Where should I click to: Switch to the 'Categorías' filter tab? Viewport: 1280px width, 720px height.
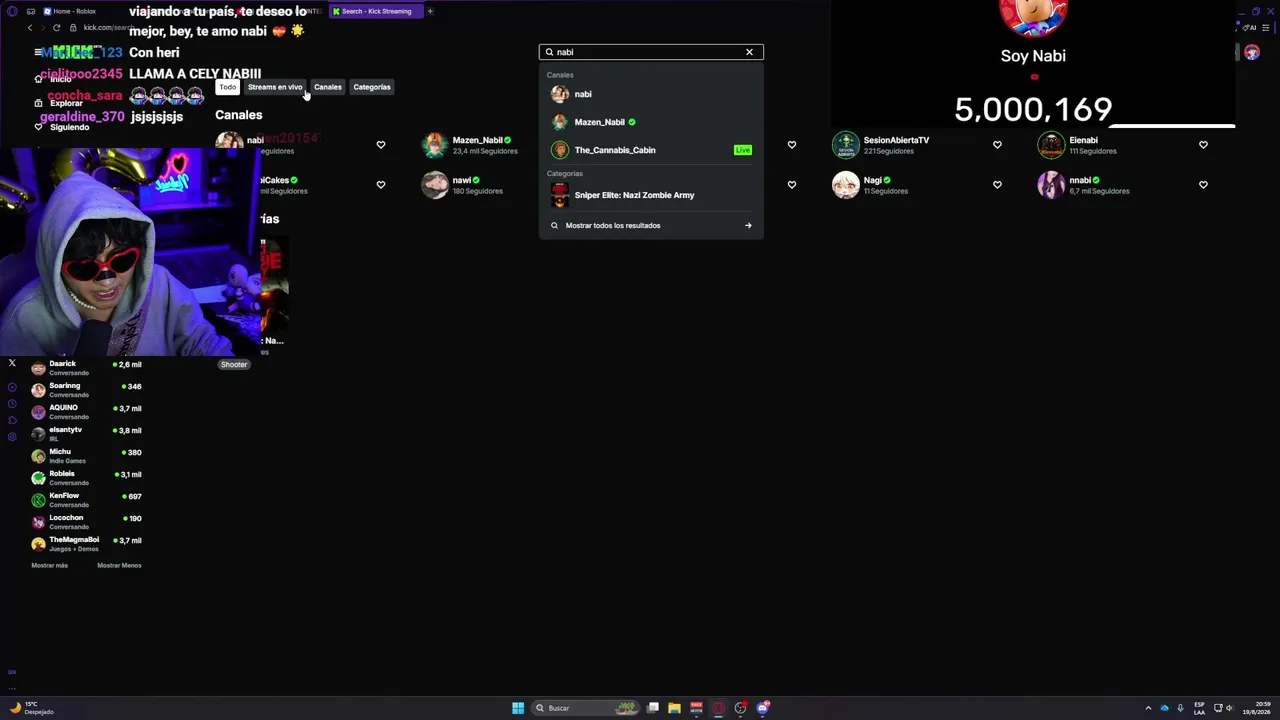point(372,87)
